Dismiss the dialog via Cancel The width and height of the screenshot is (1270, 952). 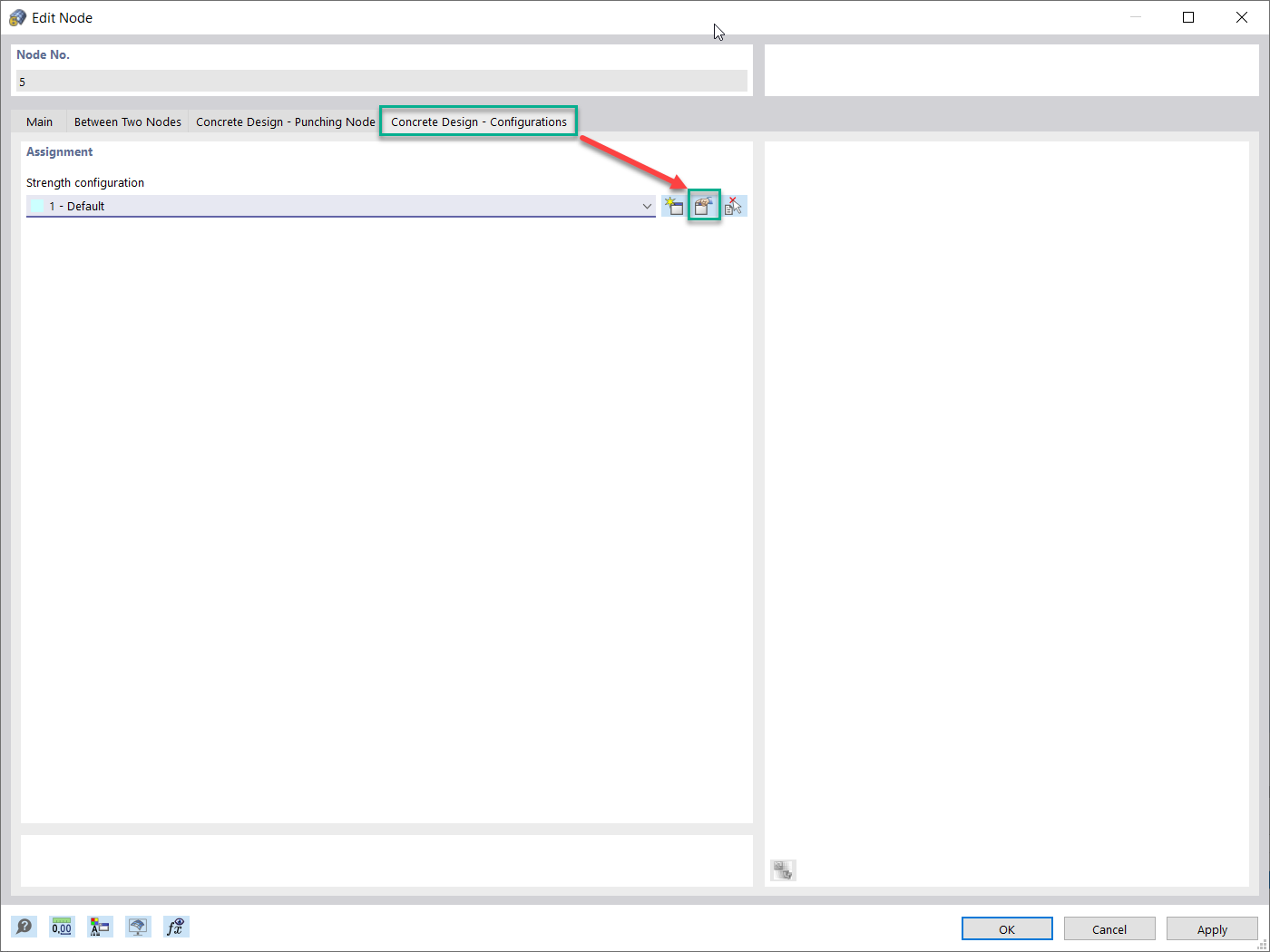click(x=1109, y=928)
